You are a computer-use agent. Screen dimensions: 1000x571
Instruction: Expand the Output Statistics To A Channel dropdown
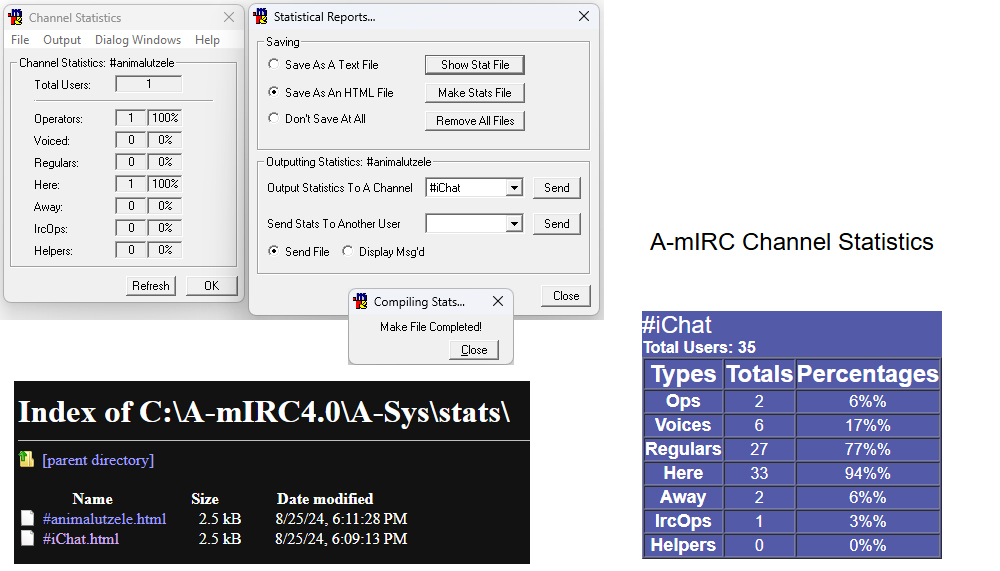pos(515,188)
